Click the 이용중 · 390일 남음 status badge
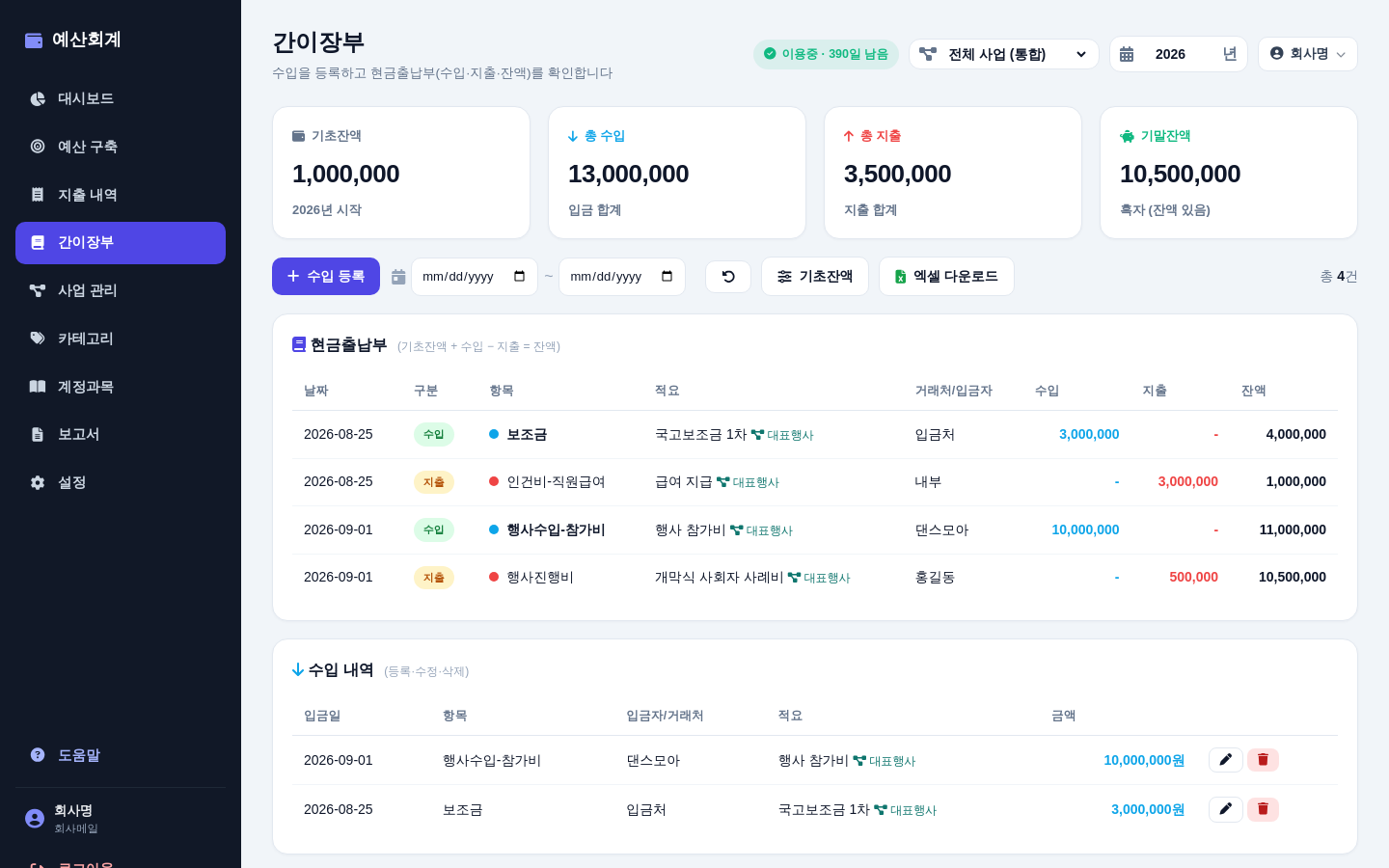Image resolution: width=1389 pixels, height=868 pixels. pos(826,54)
